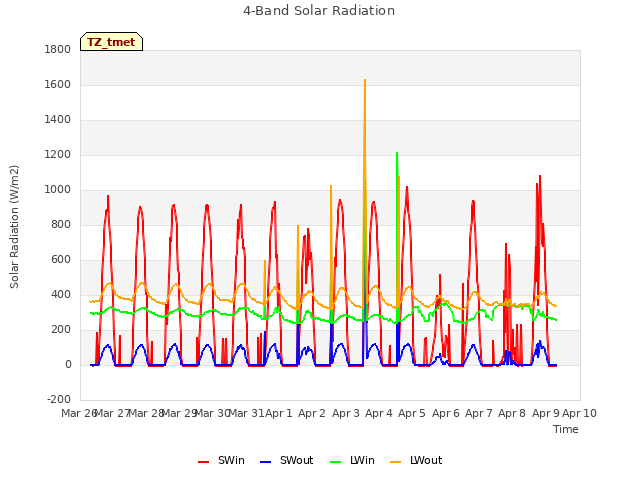The height and width of the screenshot is (480, 640).
Task: Click the Apr 2 x-axis date label
Action: (x=312, y=413)
